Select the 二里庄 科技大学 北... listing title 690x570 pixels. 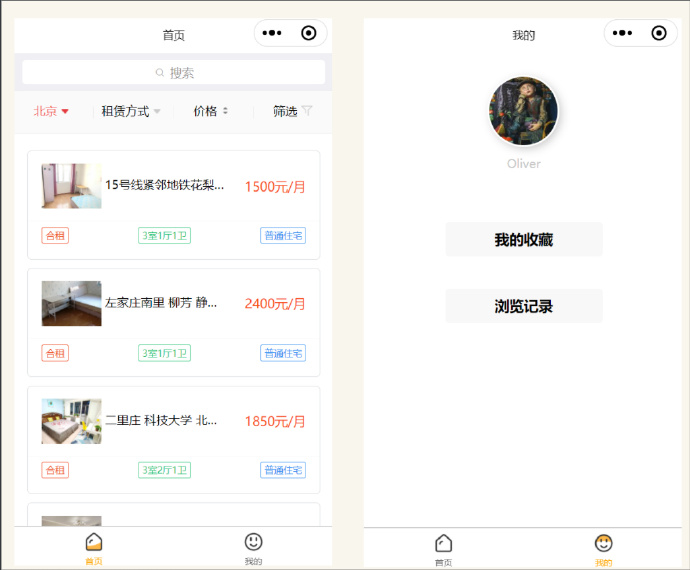coord(161,420)
